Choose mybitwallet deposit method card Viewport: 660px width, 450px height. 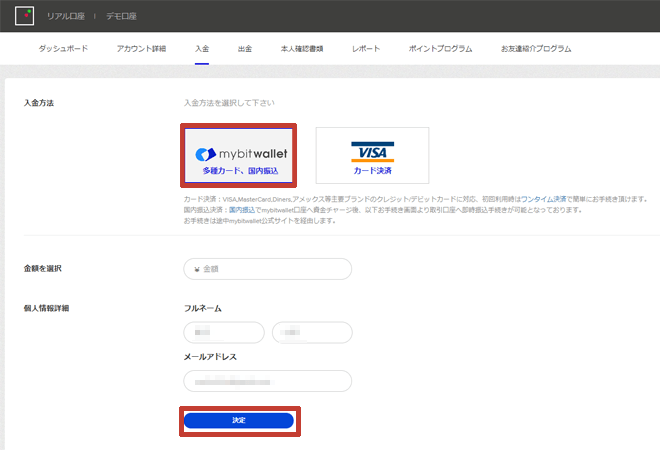click(x=239, y=155)
